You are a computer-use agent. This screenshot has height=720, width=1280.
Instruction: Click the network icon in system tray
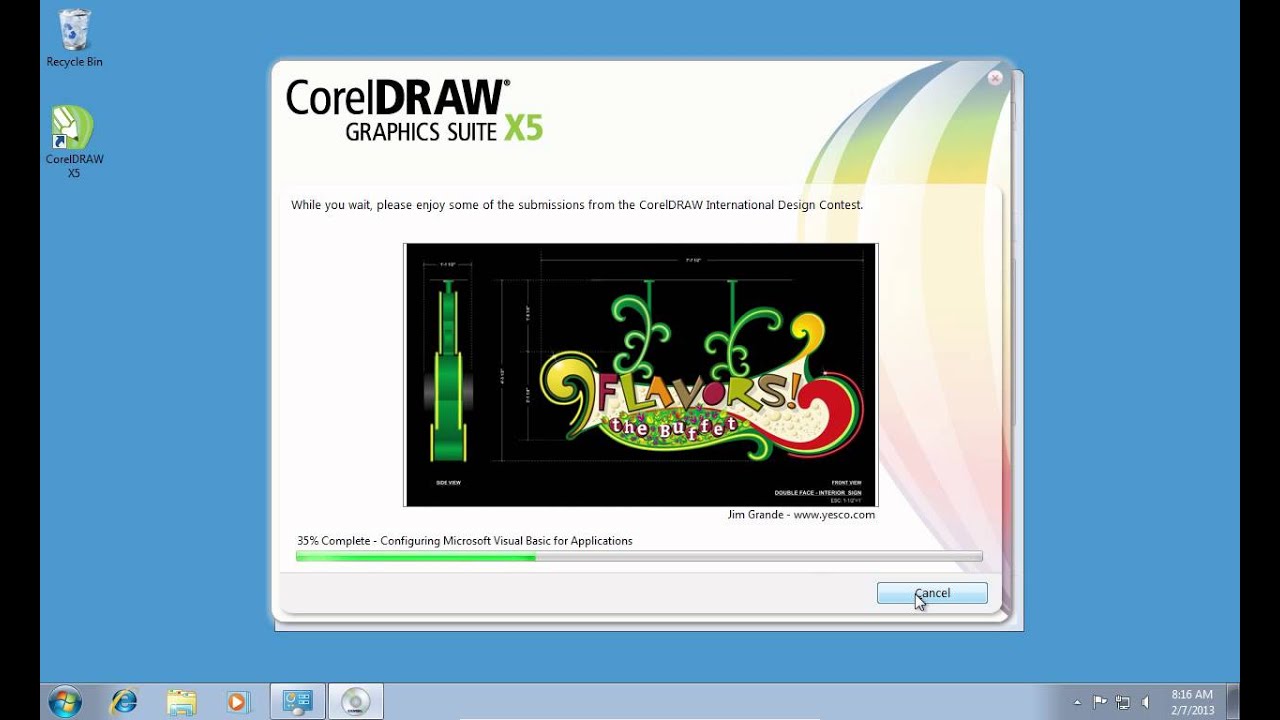(x=1123, y=702)
